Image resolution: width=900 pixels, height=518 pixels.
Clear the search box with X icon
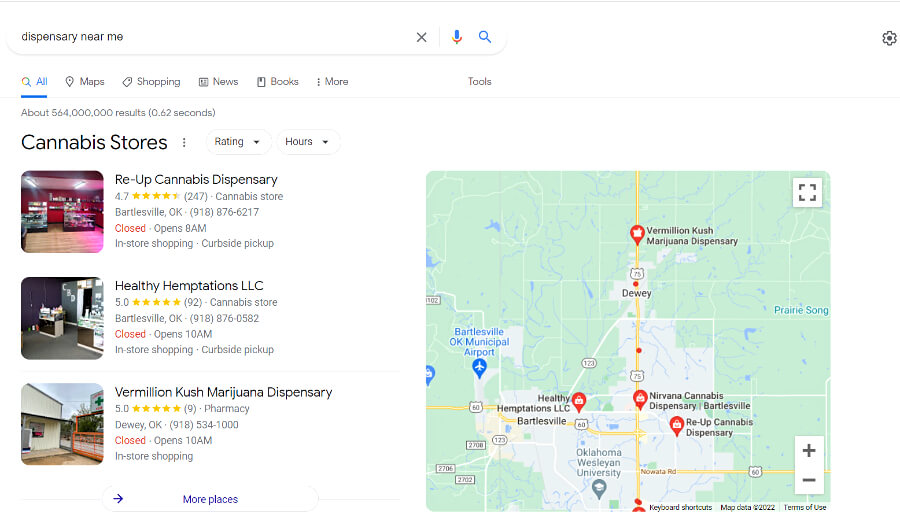pos(421,37)
